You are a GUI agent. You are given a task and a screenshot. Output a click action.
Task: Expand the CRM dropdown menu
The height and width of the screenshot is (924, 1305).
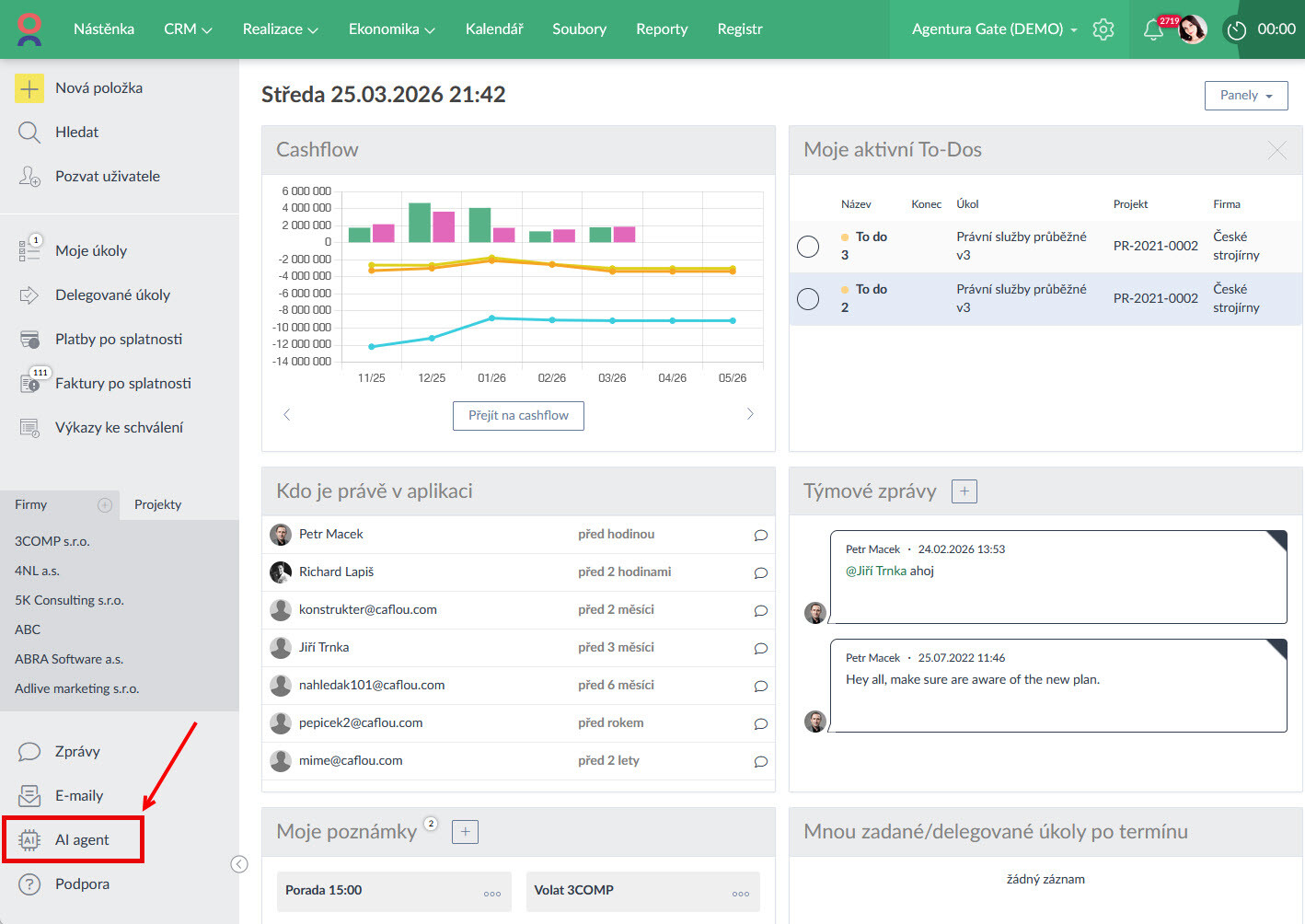click(x=188, y=29)
